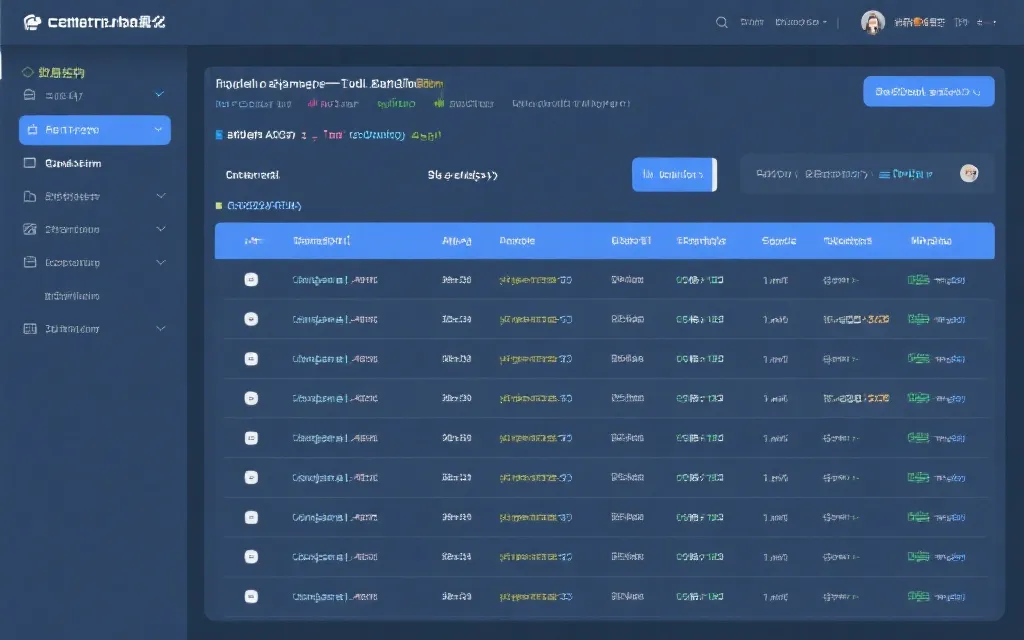Image resolution: width=1024 pixels, height=640 pixels.
Task: Expand the chevron beside the sidebar folder item
Action: (x=161, y=196)
